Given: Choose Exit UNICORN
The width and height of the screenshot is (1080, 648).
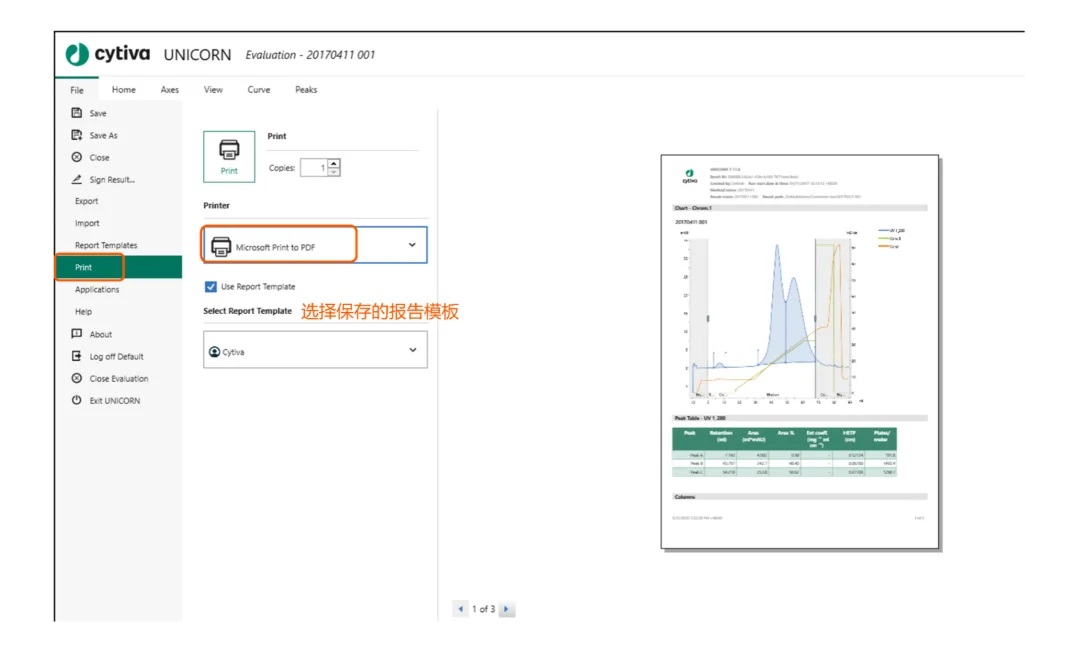Looking at the screenshot, I should pyautogui.click(x=114, y=401).
